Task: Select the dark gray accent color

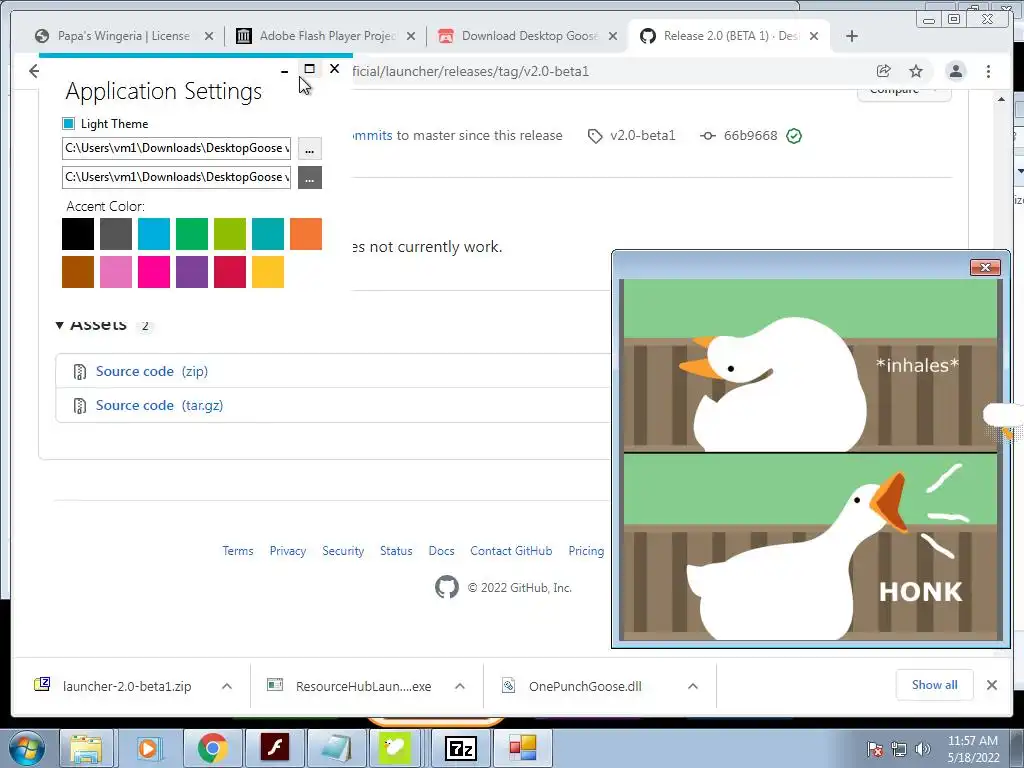Action: 116,234
